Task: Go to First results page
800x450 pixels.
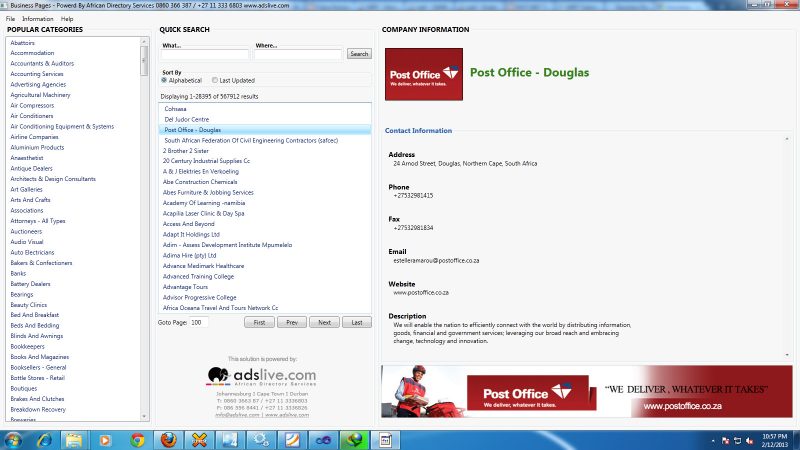Action: (259, 322)
